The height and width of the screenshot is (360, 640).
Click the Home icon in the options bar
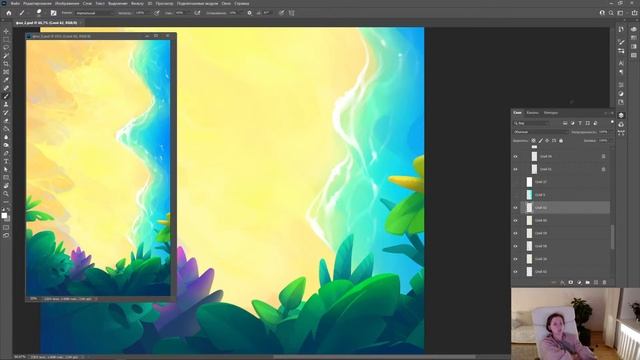point(9,13)
